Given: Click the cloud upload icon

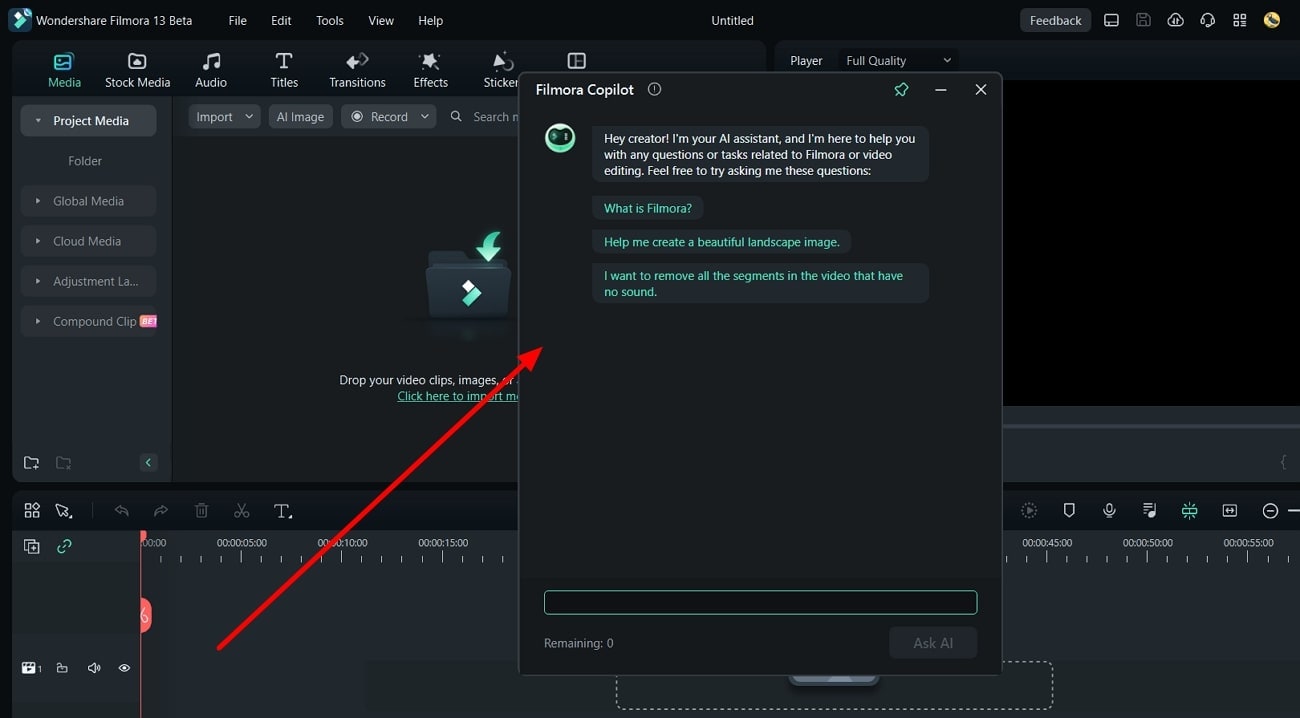Looking at the screenshot, I should (x=1175, y=20).
